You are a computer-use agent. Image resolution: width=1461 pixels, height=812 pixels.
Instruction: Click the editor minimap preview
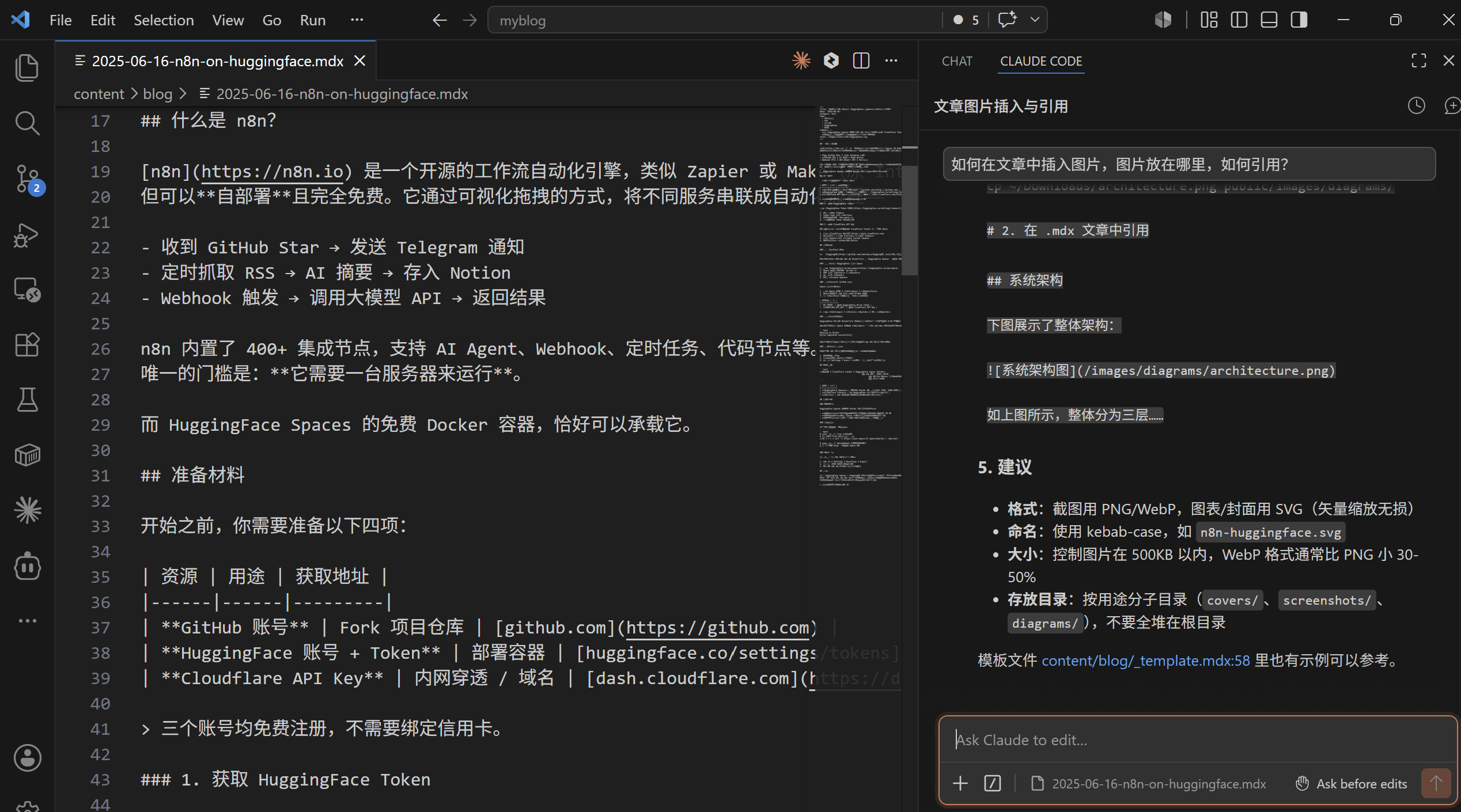(860, 297)
